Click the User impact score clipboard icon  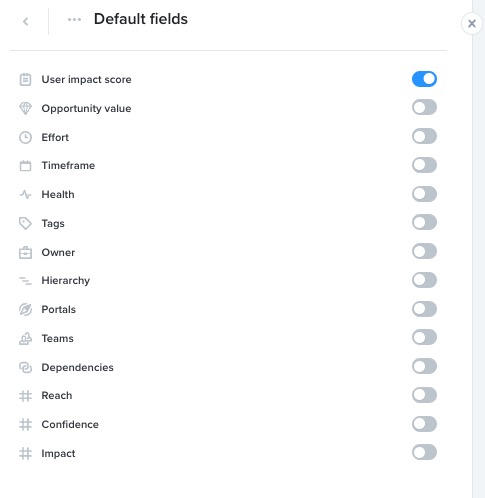[25, 79]
